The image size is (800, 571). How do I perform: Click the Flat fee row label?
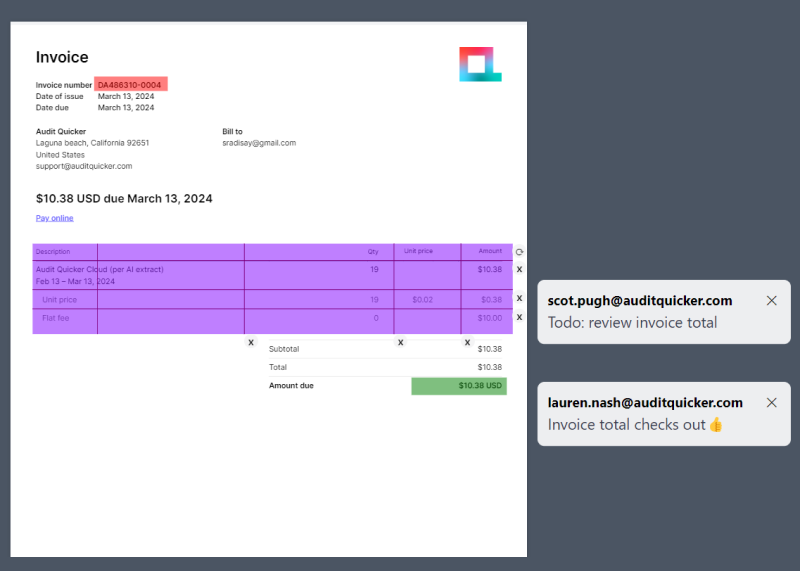coord(56,318)
